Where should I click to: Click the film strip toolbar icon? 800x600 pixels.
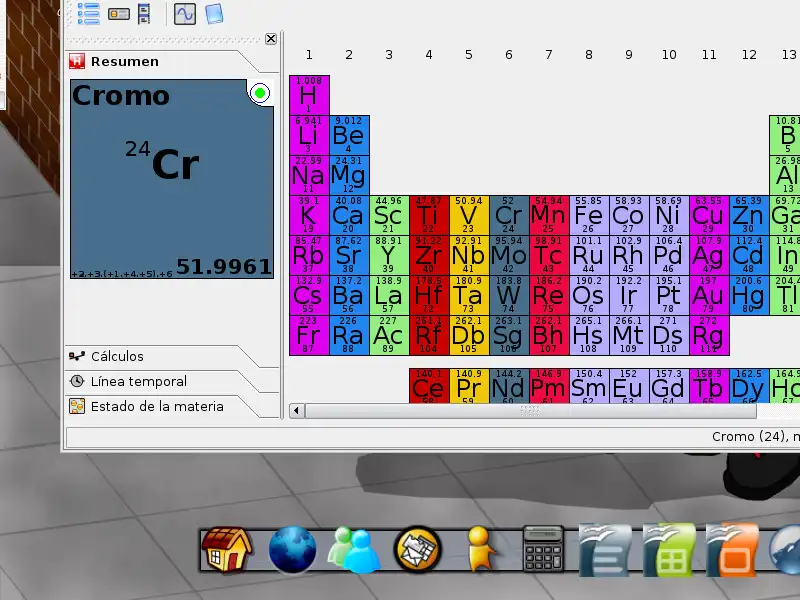click(143, 13)
